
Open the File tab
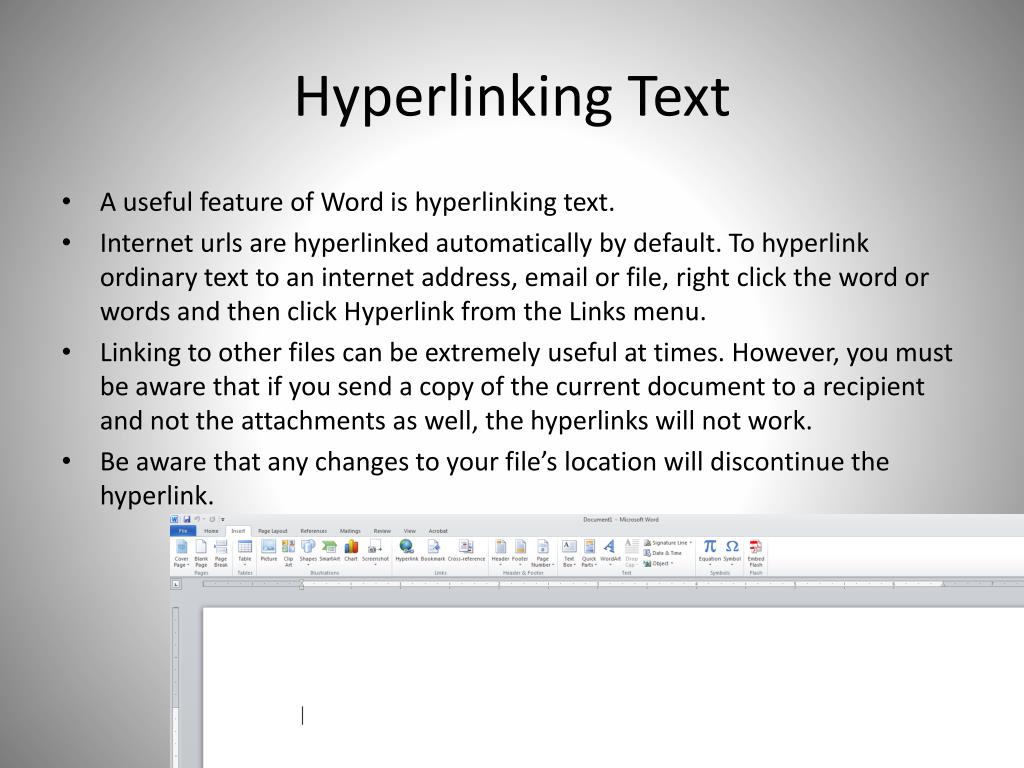point(183,531)
